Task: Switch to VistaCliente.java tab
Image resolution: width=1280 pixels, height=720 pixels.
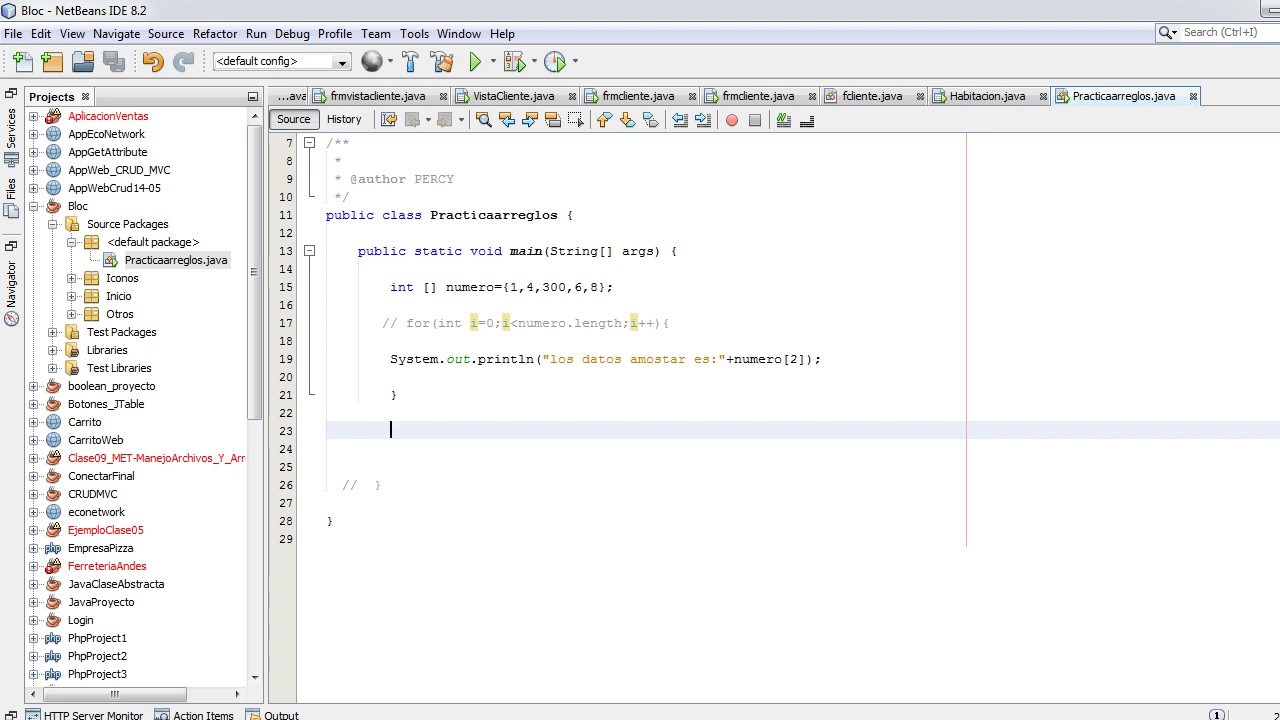Action: coord(513,96)
